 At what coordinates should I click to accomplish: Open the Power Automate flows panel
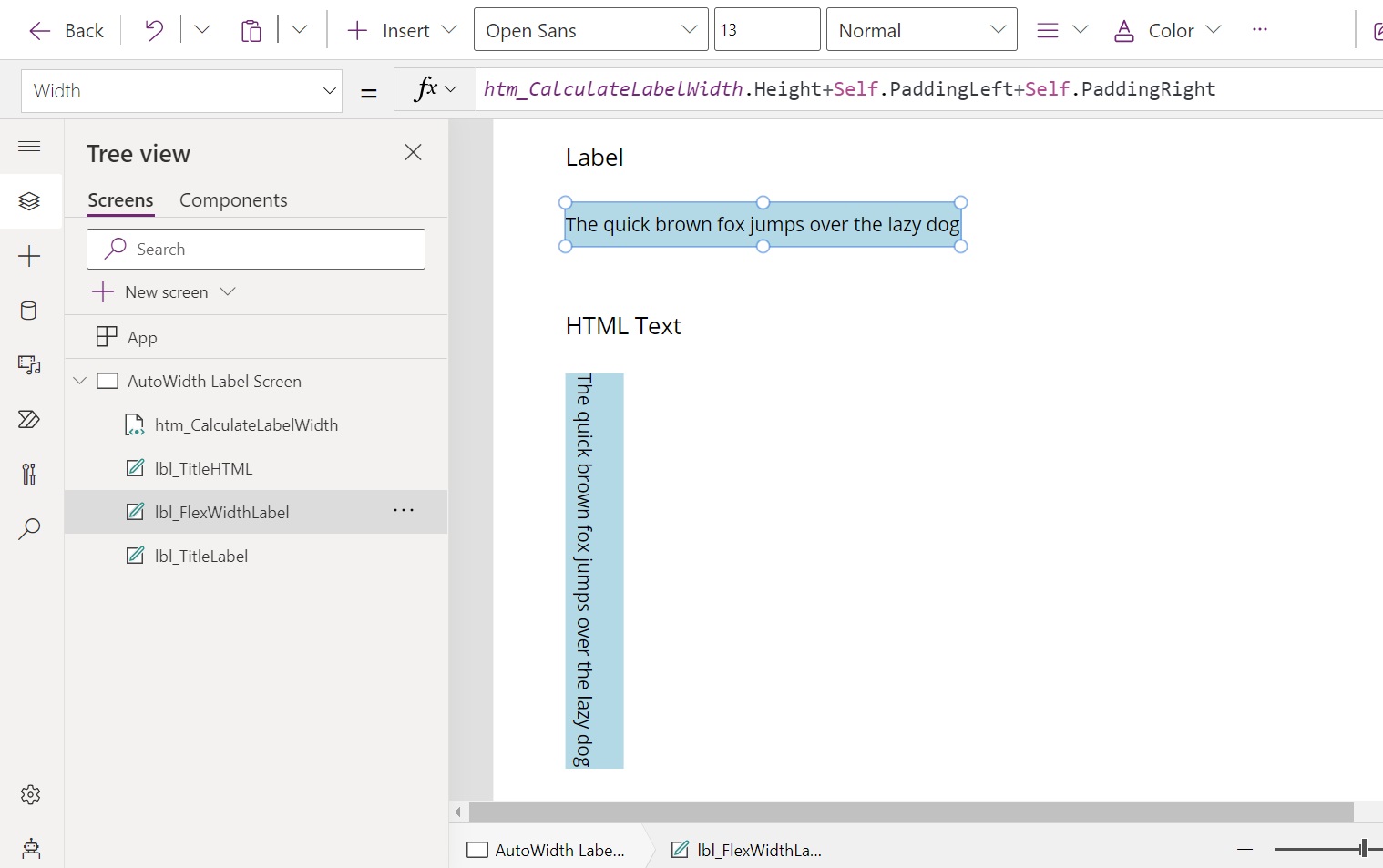click(x=28, y=420)
